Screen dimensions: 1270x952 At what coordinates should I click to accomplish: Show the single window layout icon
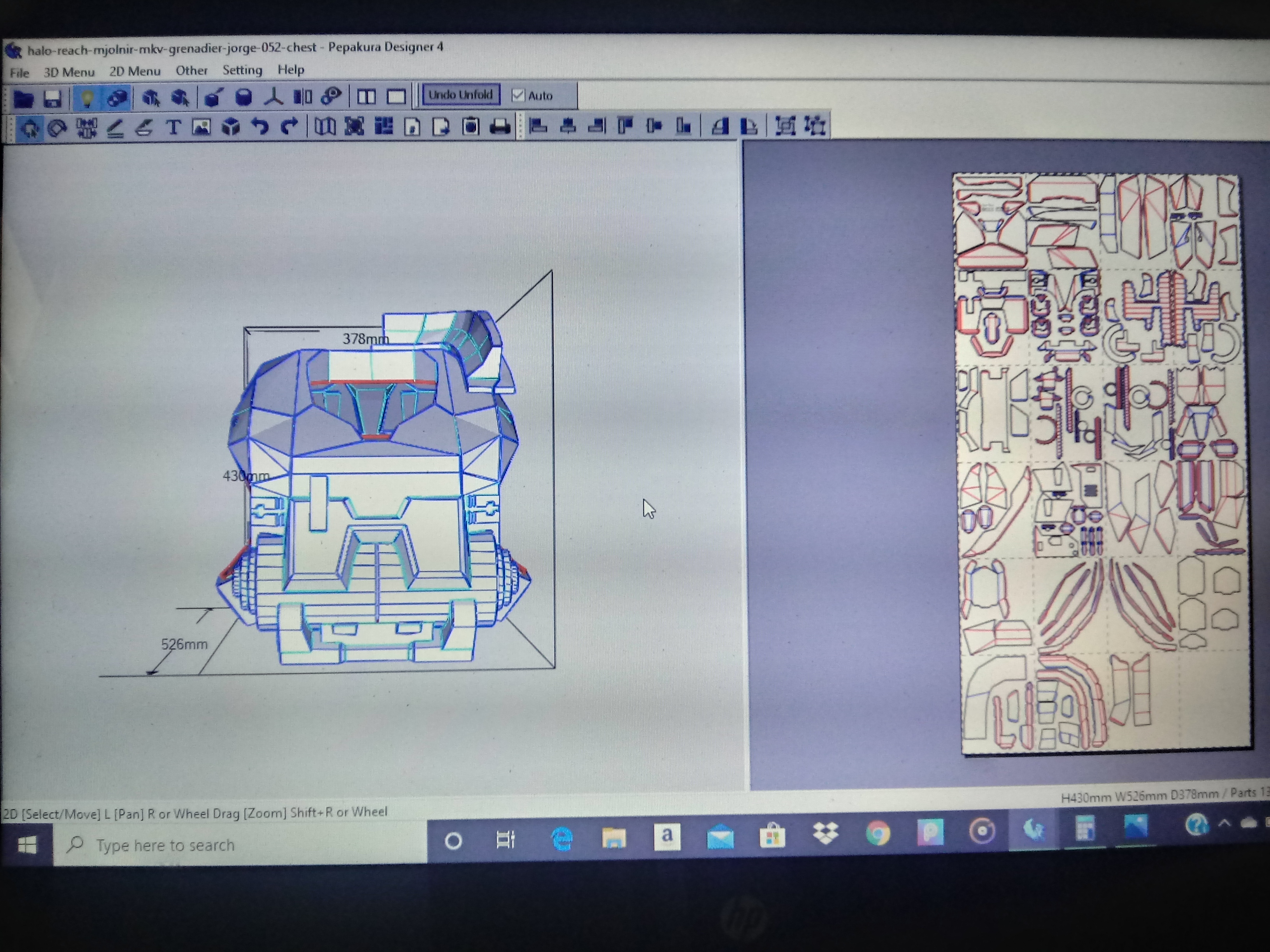396,96
